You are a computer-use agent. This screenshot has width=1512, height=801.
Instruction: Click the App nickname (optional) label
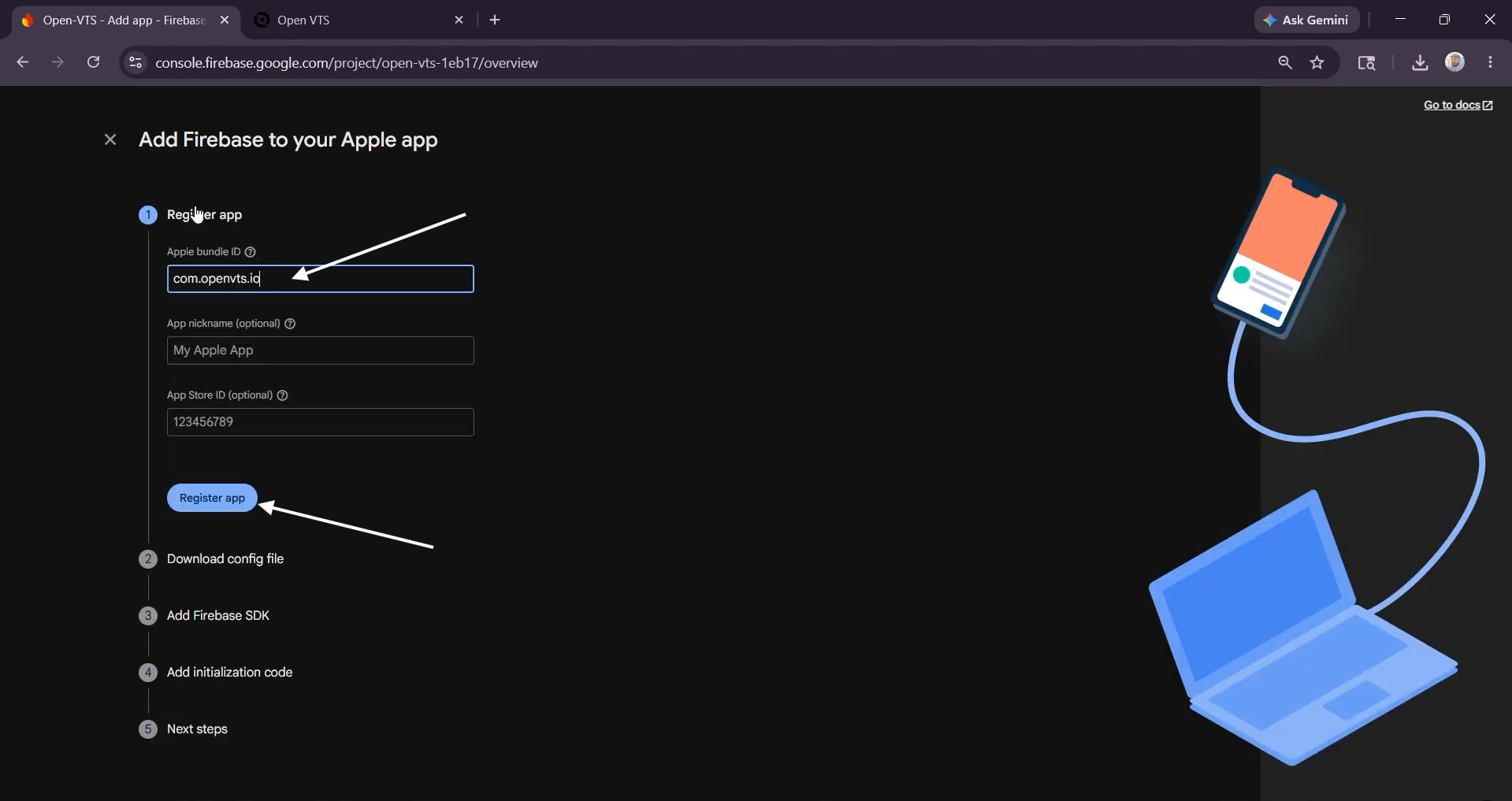pyautogui.click(x=224, y=324)
